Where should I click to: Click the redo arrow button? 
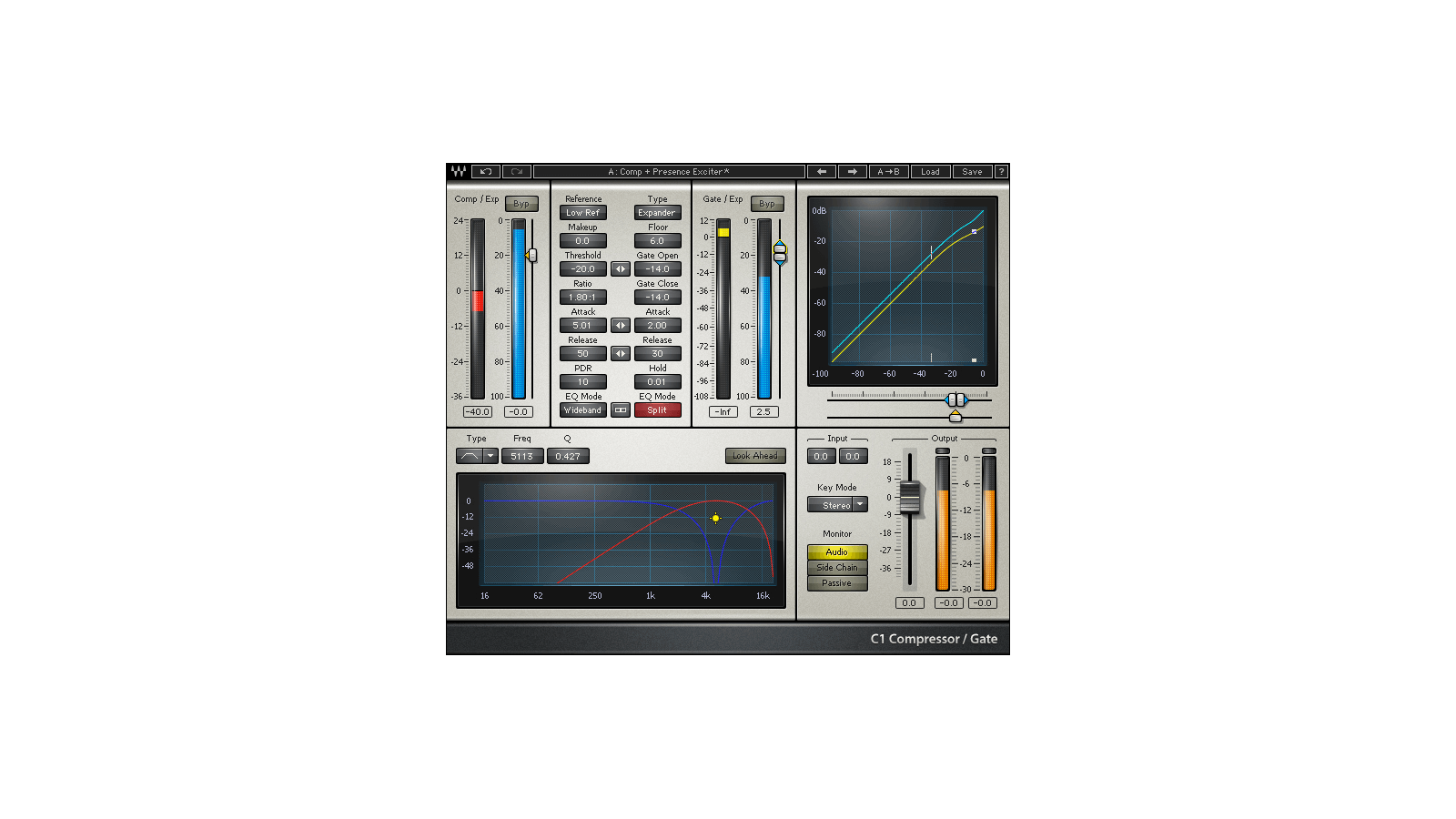pos(516,171)
